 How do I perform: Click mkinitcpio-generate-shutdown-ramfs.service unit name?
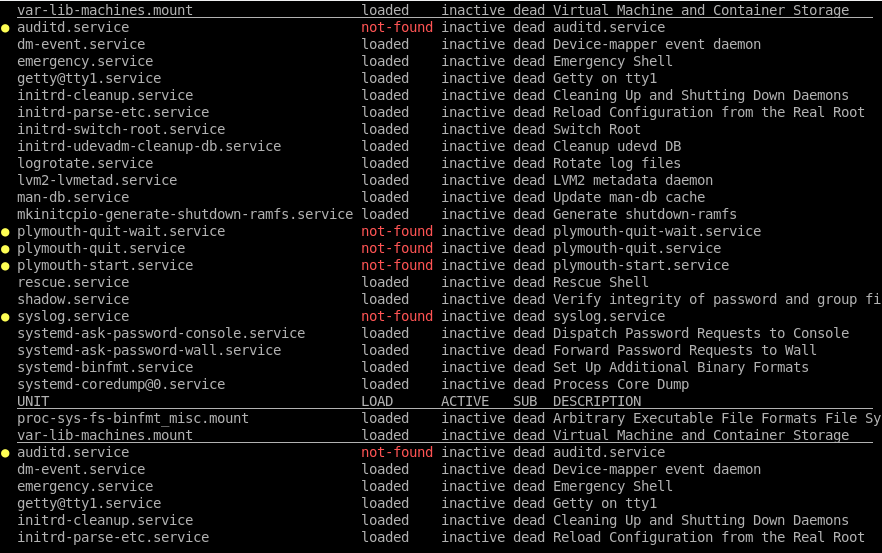[x=185, y=214]
